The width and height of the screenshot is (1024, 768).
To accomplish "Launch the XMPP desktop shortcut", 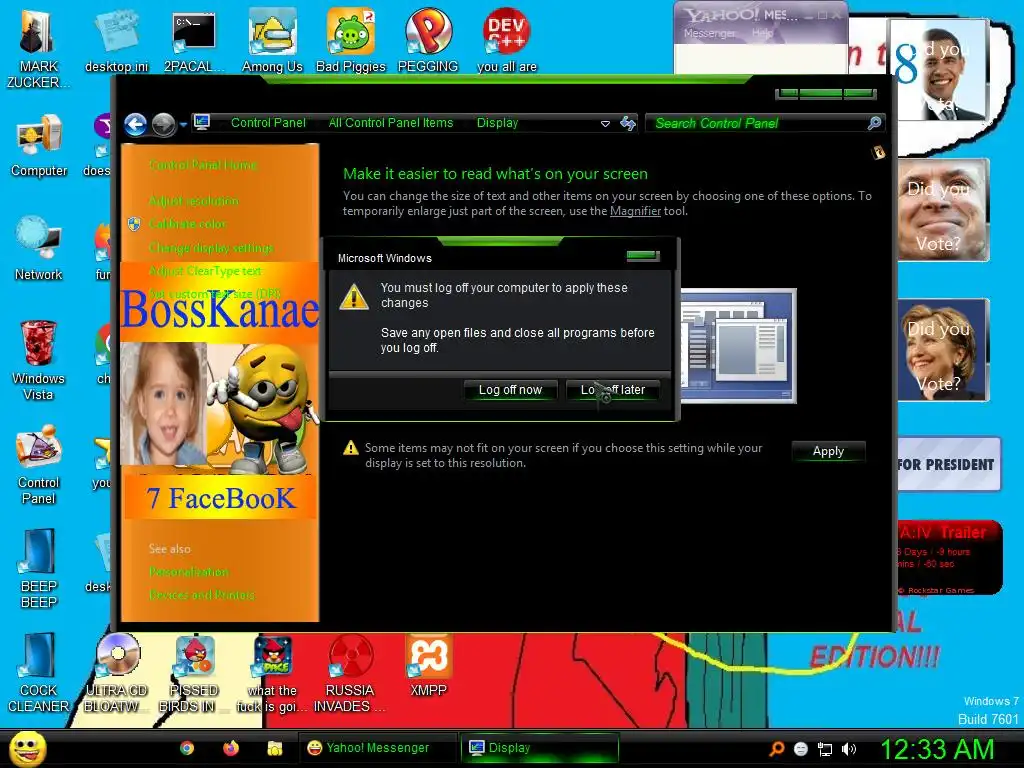I will pos(428,665).
